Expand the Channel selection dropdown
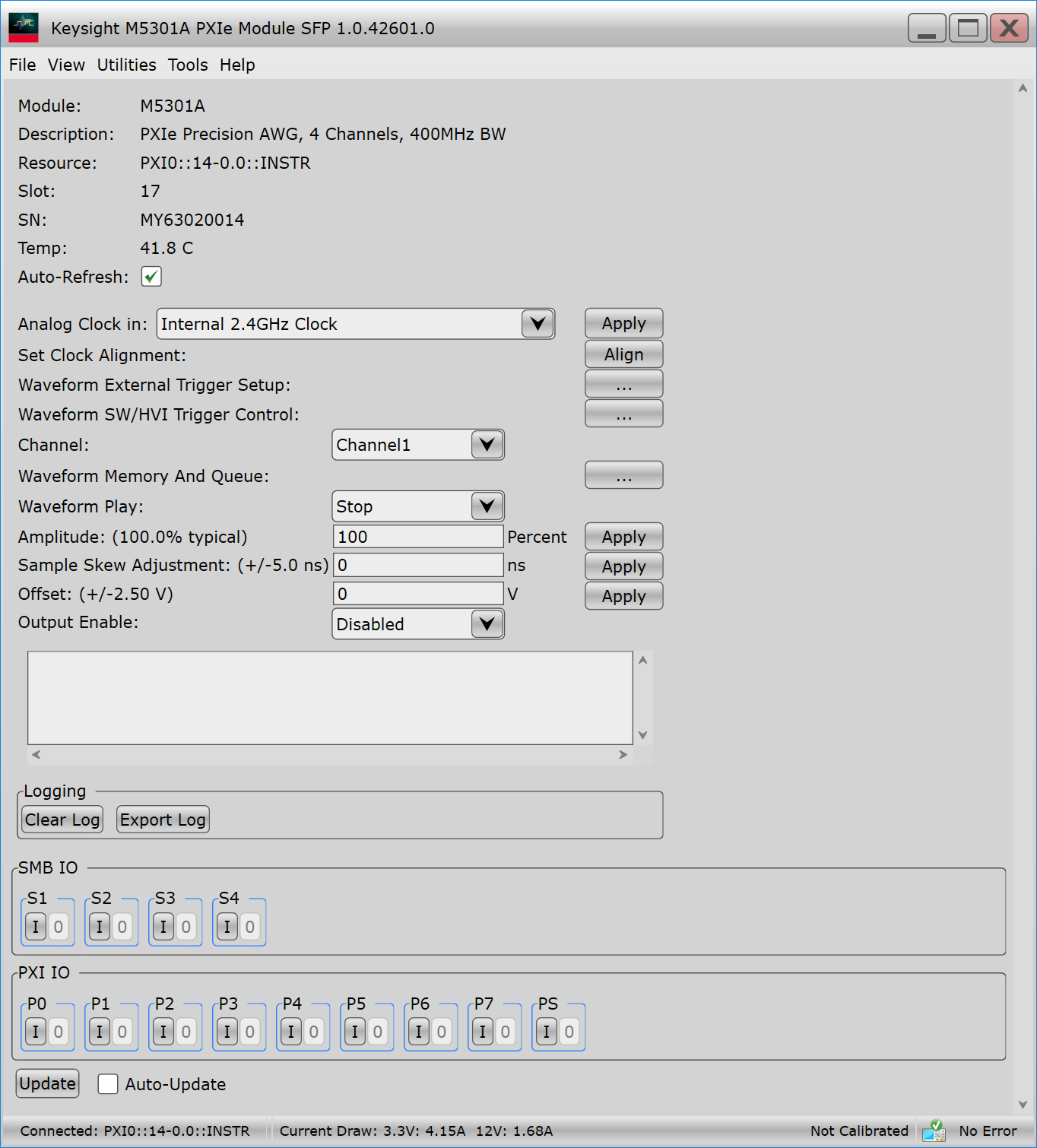 pyautogui.click(x=487, y=445)
